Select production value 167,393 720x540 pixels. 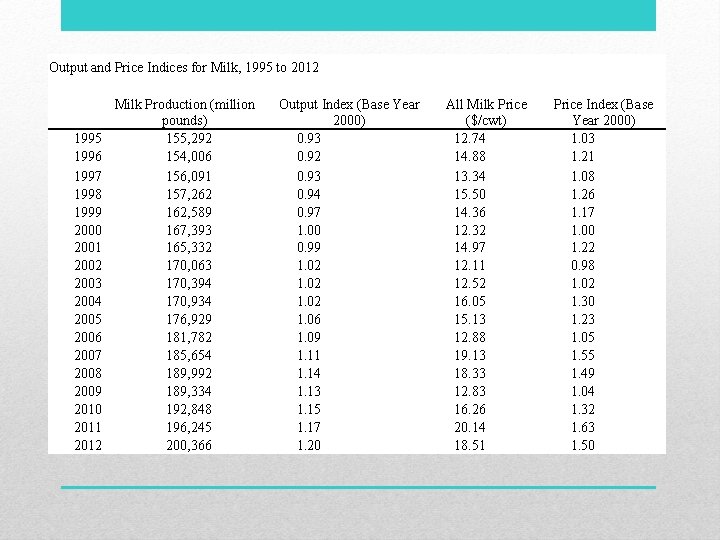tap(189, 230)
